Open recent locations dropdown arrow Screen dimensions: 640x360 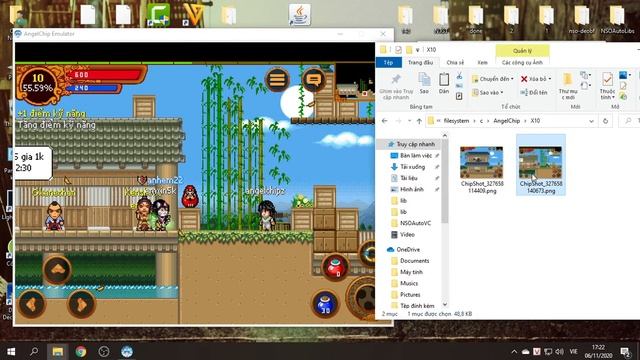tap(409, 121)
